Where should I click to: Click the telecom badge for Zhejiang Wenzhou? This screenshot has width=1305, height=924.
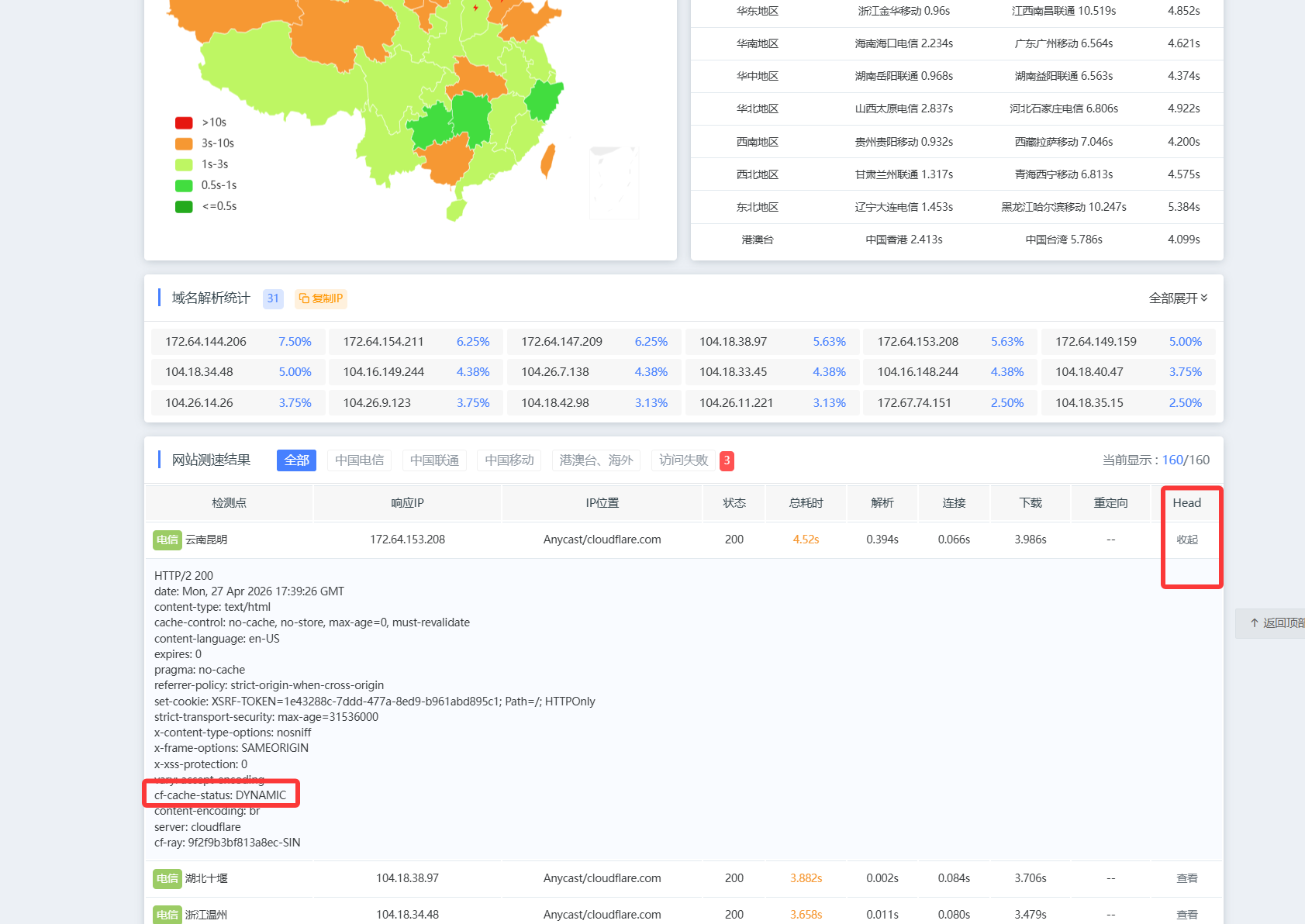(x=167, y=915)
